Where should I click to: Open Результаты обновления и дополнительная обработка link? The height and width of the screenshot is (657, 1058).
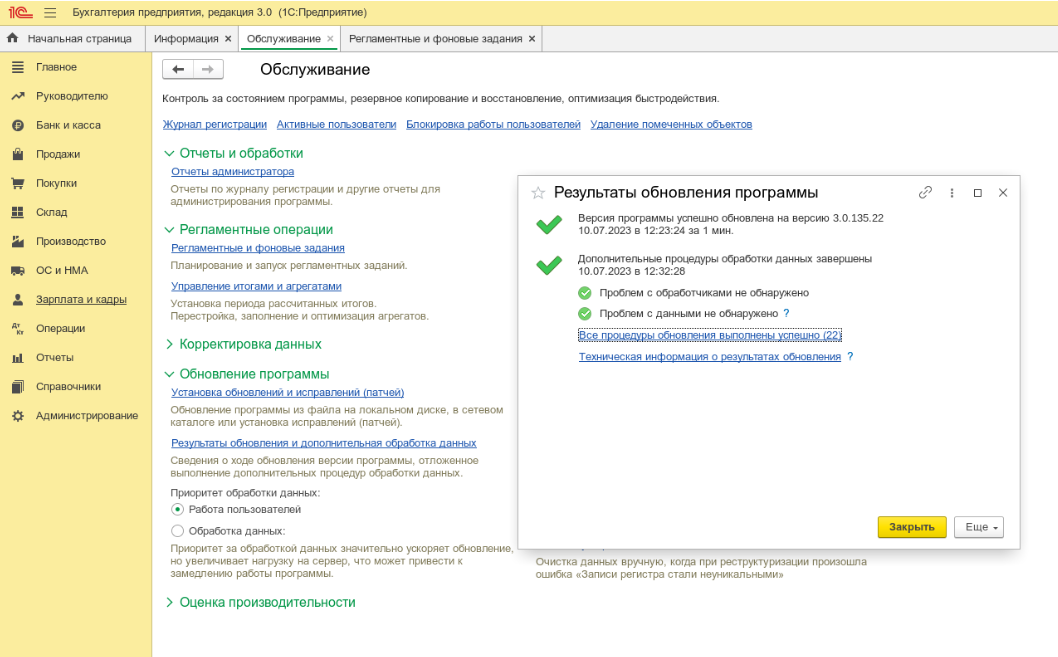click(323, 442)
